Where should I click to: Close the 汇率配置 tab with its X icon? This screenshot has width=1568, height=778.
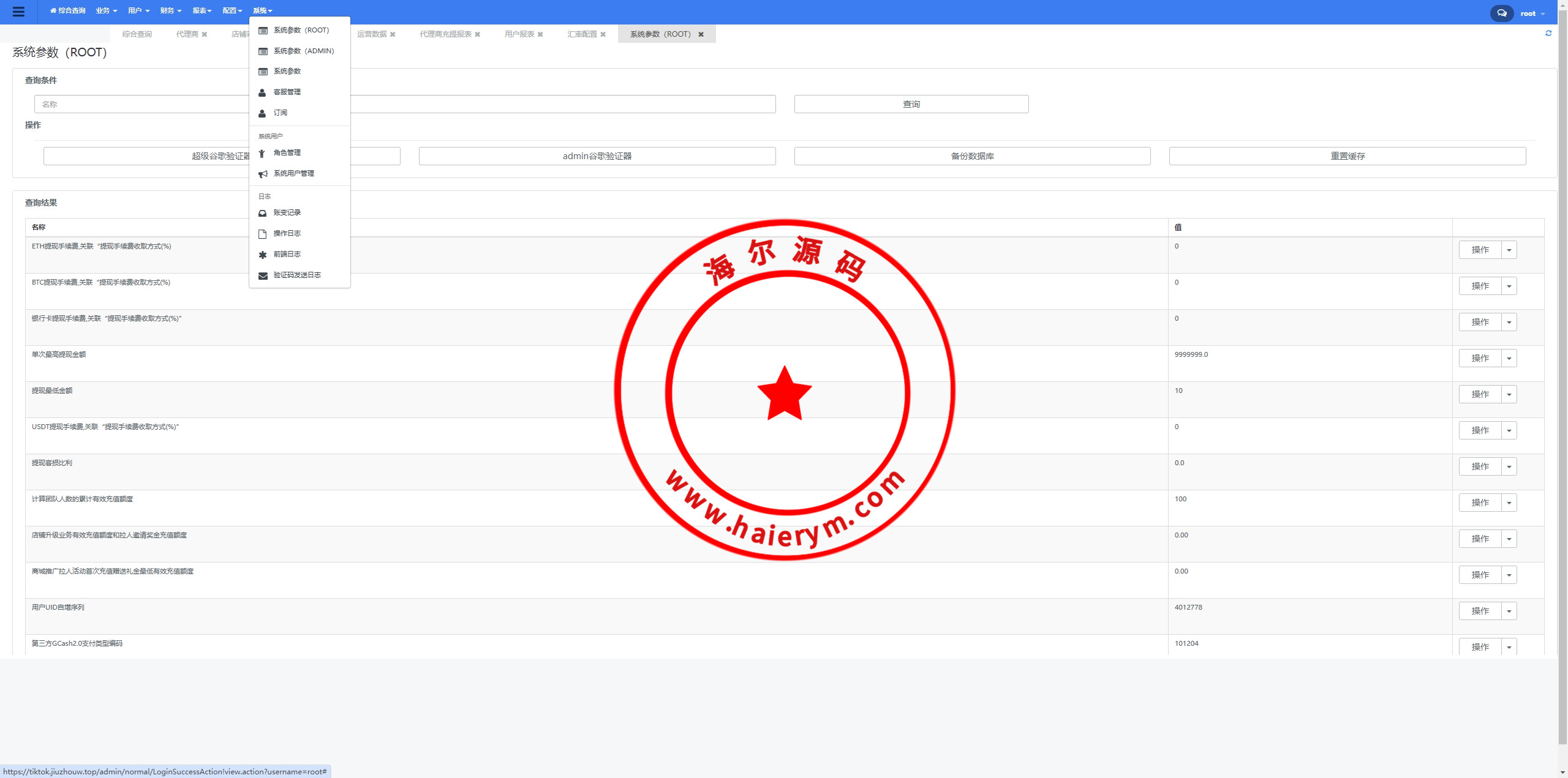[x=603, y=34]
